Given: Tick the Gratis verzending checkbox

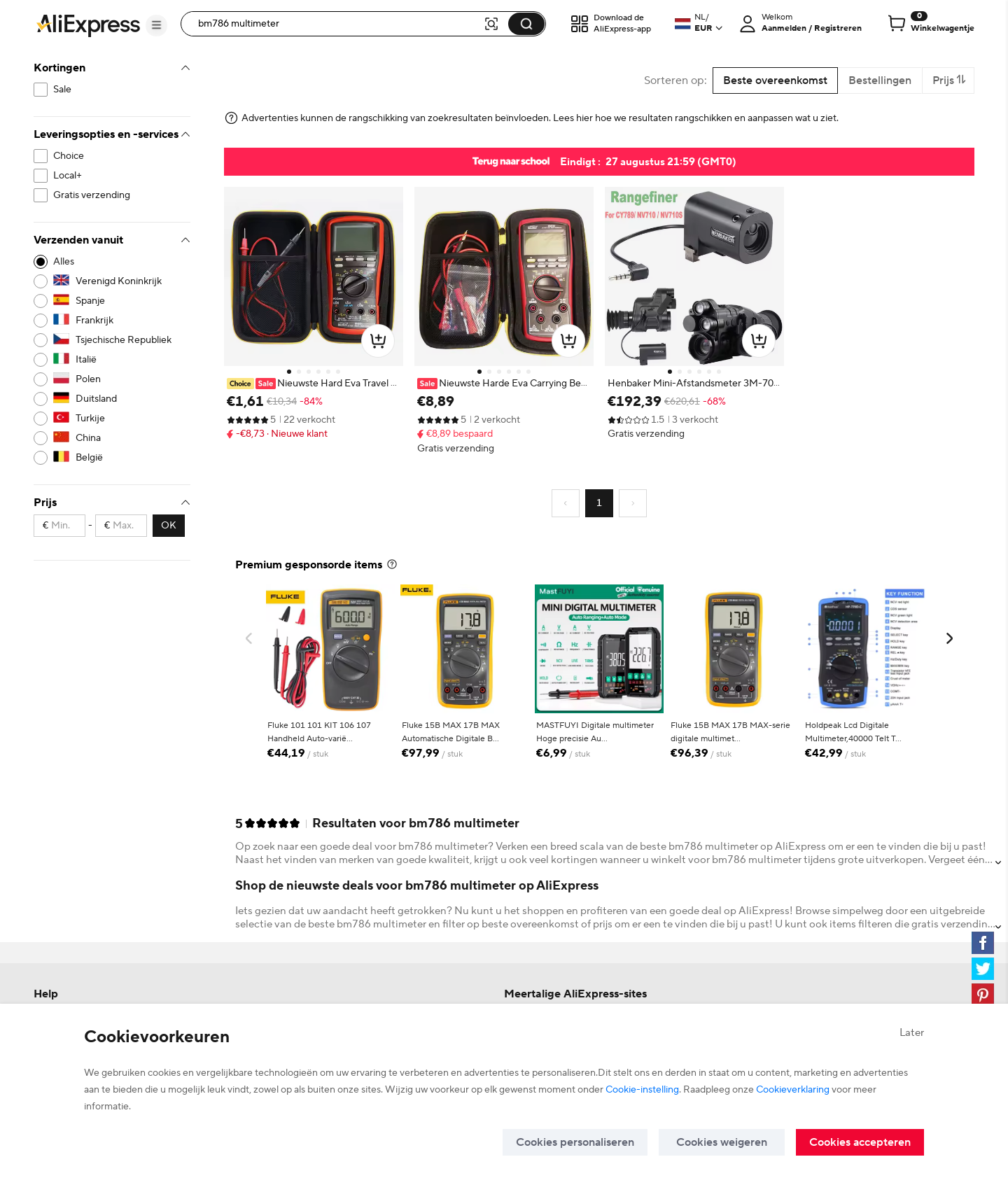Looking at the screenshot, I should coord(41,195).
